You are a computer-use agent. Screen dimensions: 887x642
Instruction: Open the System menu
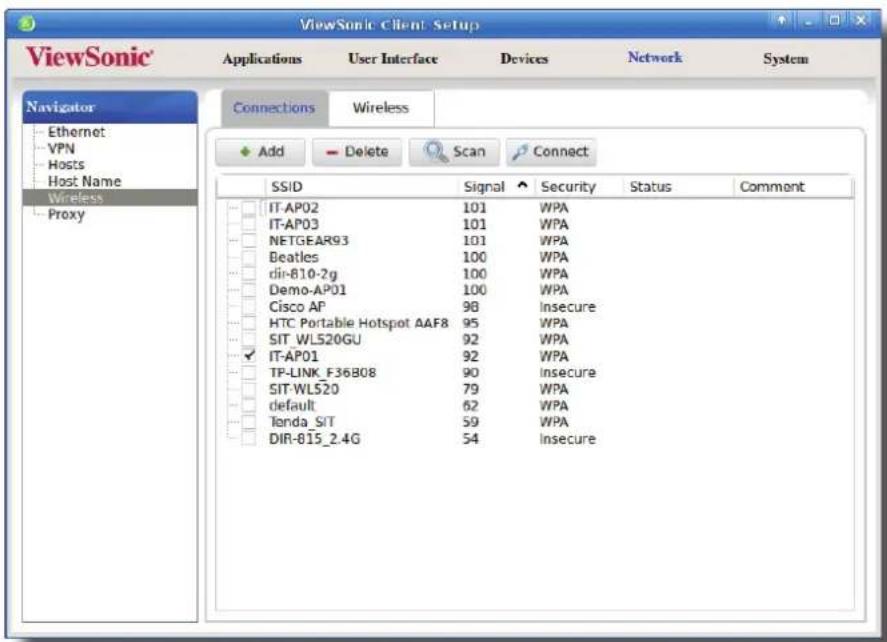tap(785, 59)
